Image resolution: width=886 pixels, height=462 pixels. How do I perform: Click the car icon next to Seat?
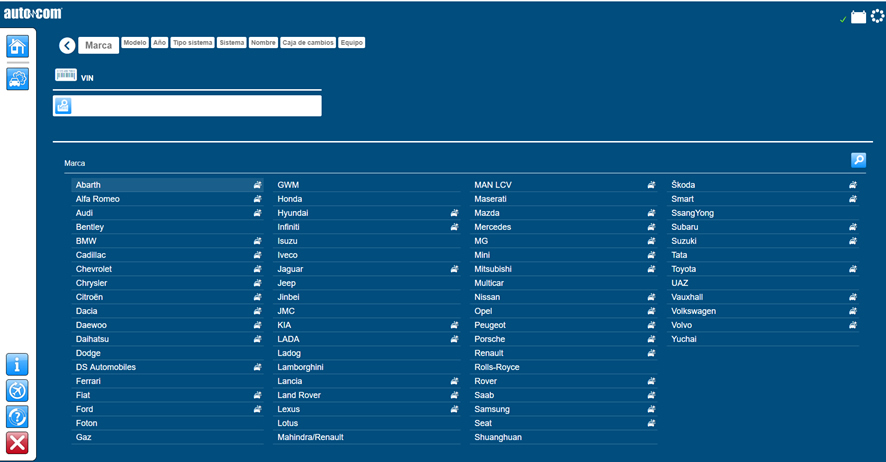652,423
